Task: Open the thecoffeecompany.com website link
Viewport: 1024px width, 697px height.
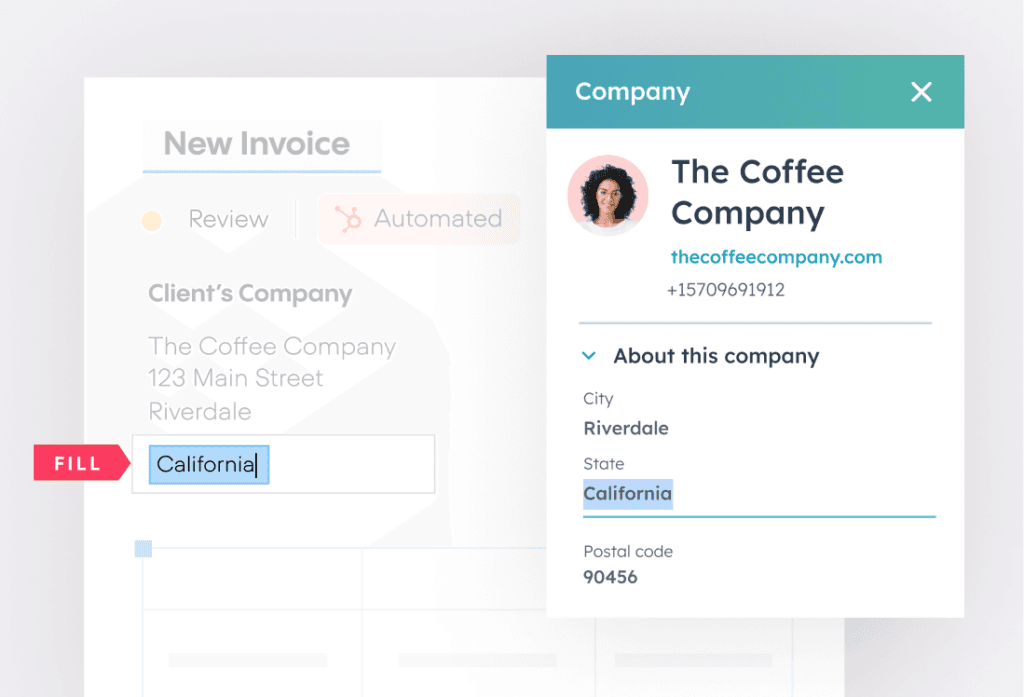Action: 777,257
